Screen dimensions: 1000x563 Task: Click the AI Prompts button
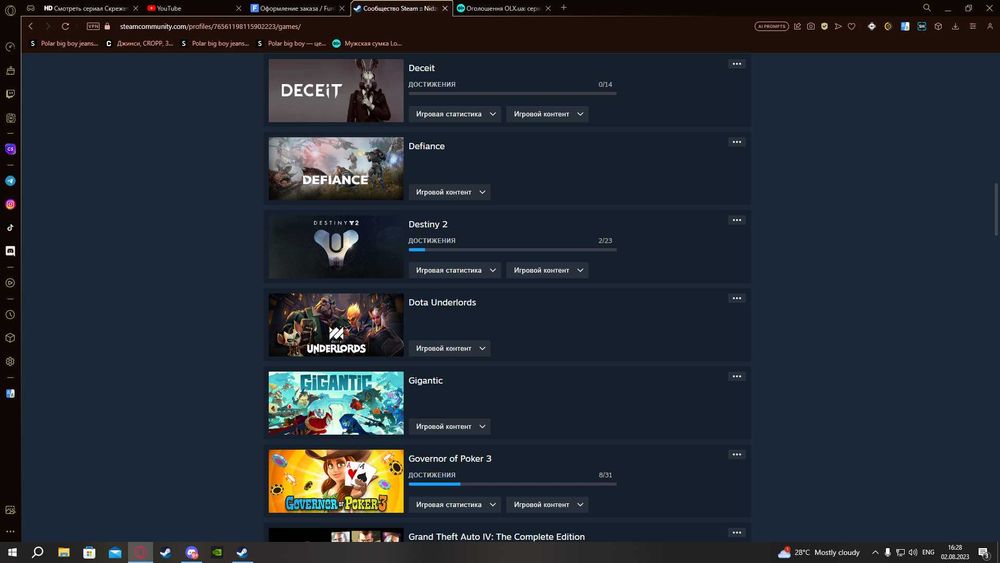coord(772,26)
